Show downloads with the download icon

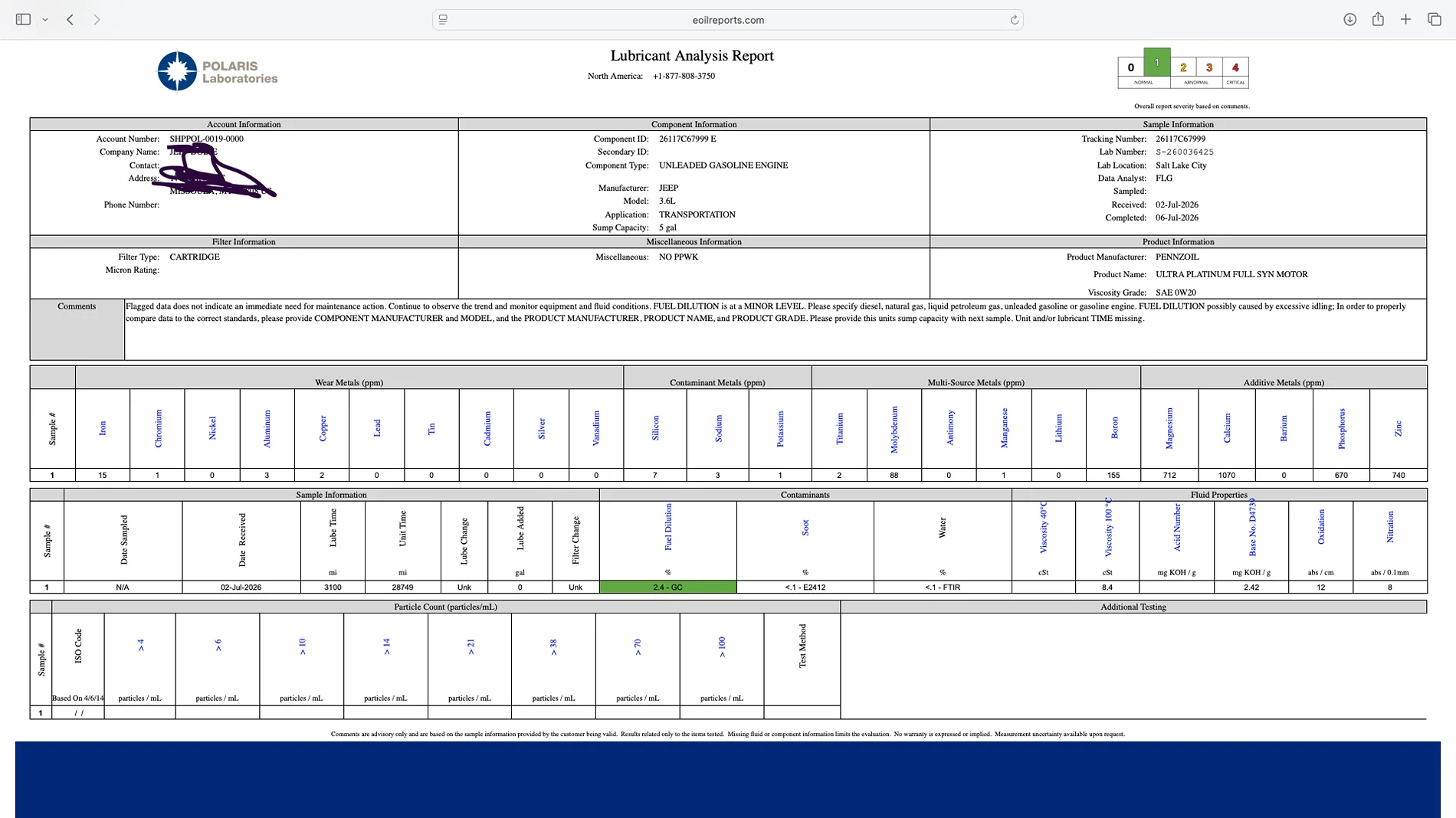click(1350, 19)
